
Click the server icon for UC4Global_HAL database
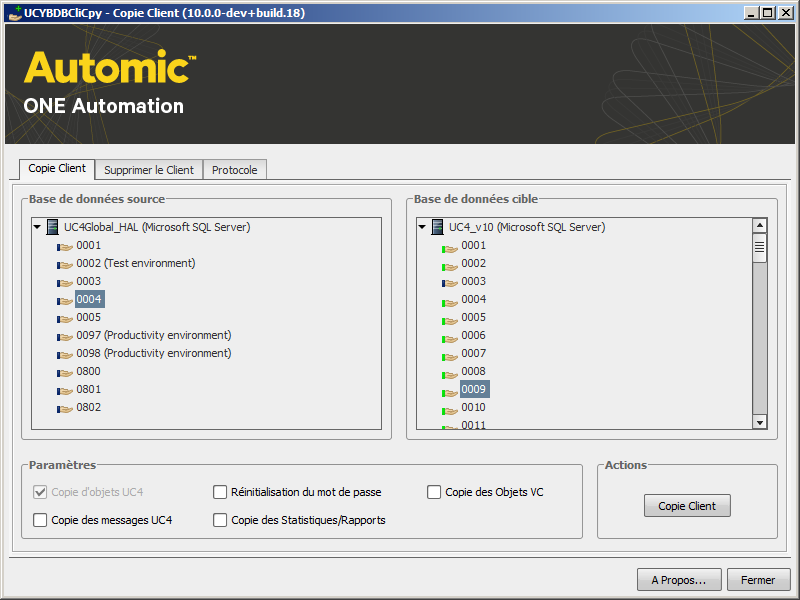point(53,227)
